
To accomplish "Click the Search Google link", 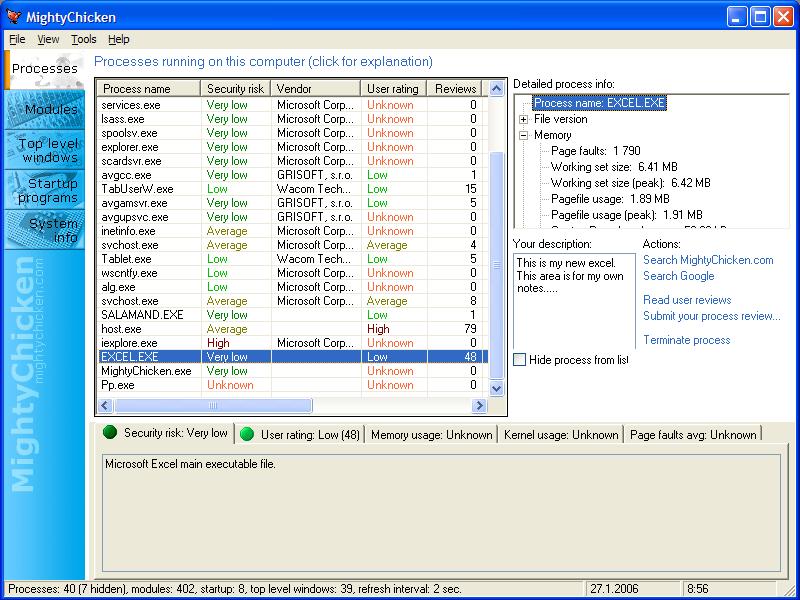I will 679,276.
